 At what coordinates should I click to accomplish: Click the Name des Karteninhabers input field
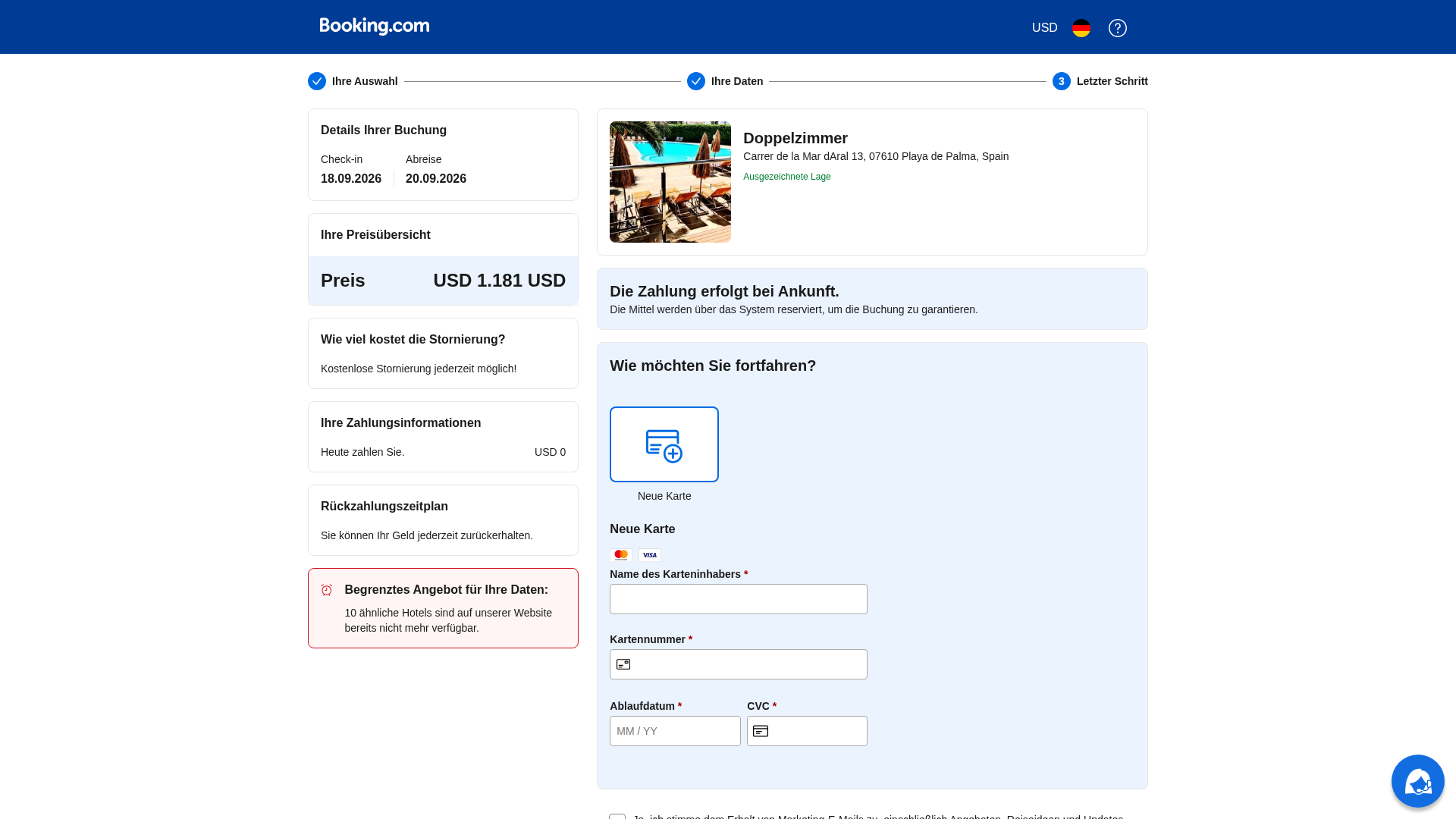738,598
